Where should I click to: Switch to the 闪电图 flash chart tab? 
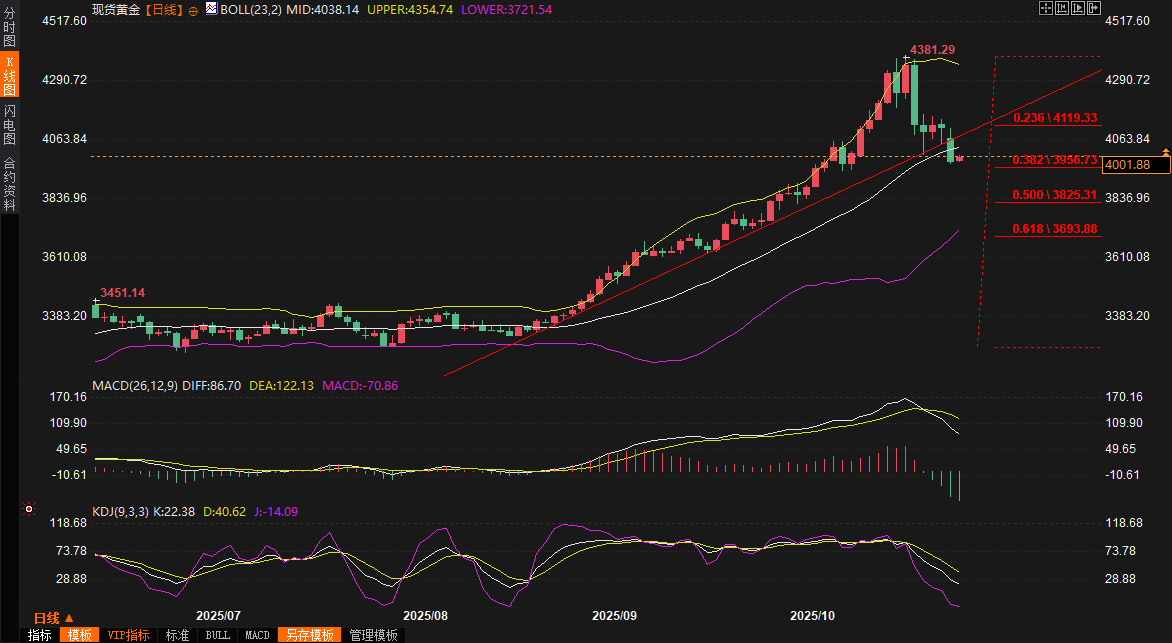[x=9, y=124]
